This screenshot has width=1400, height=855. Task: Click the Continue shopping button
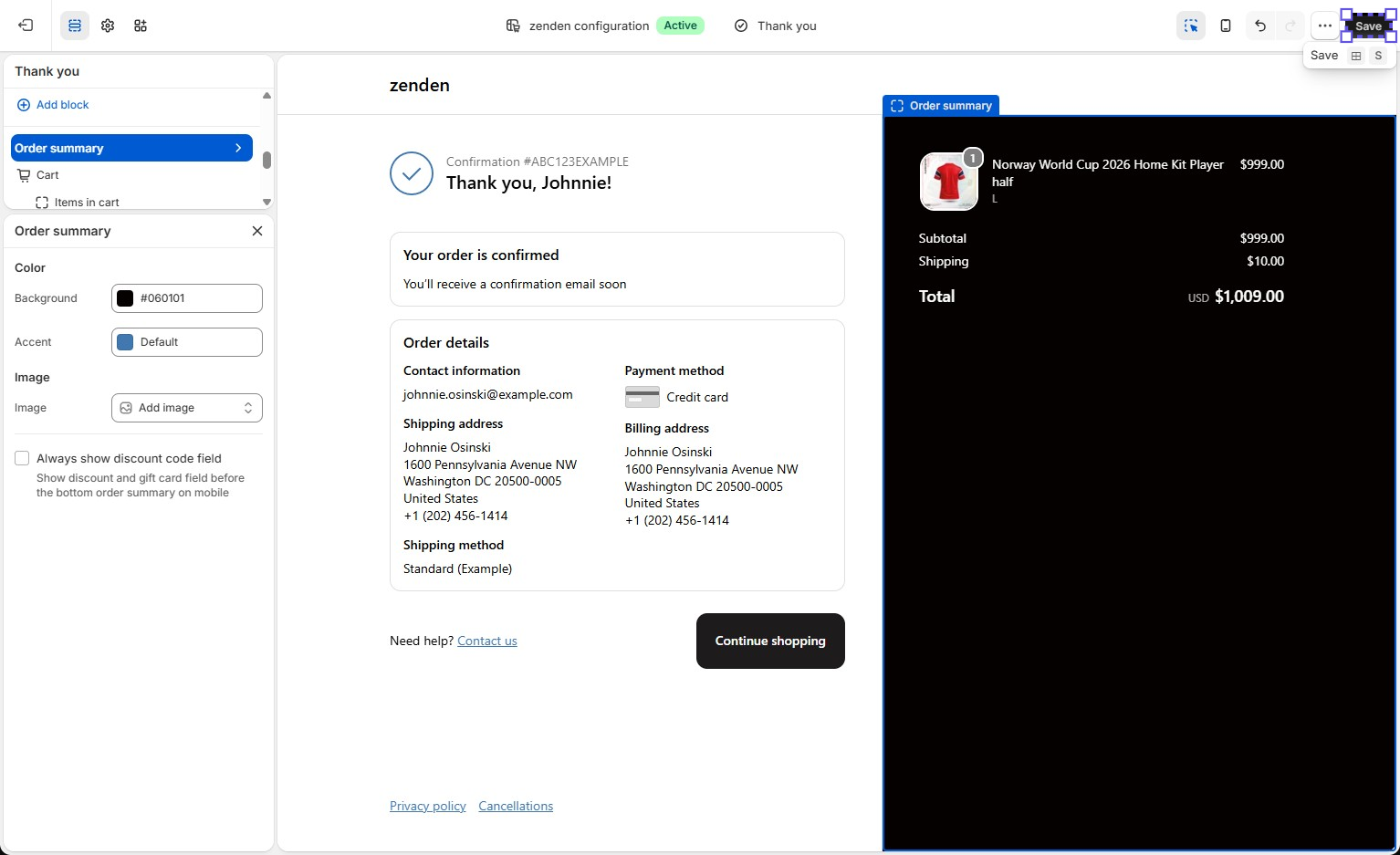pos(770,641)
